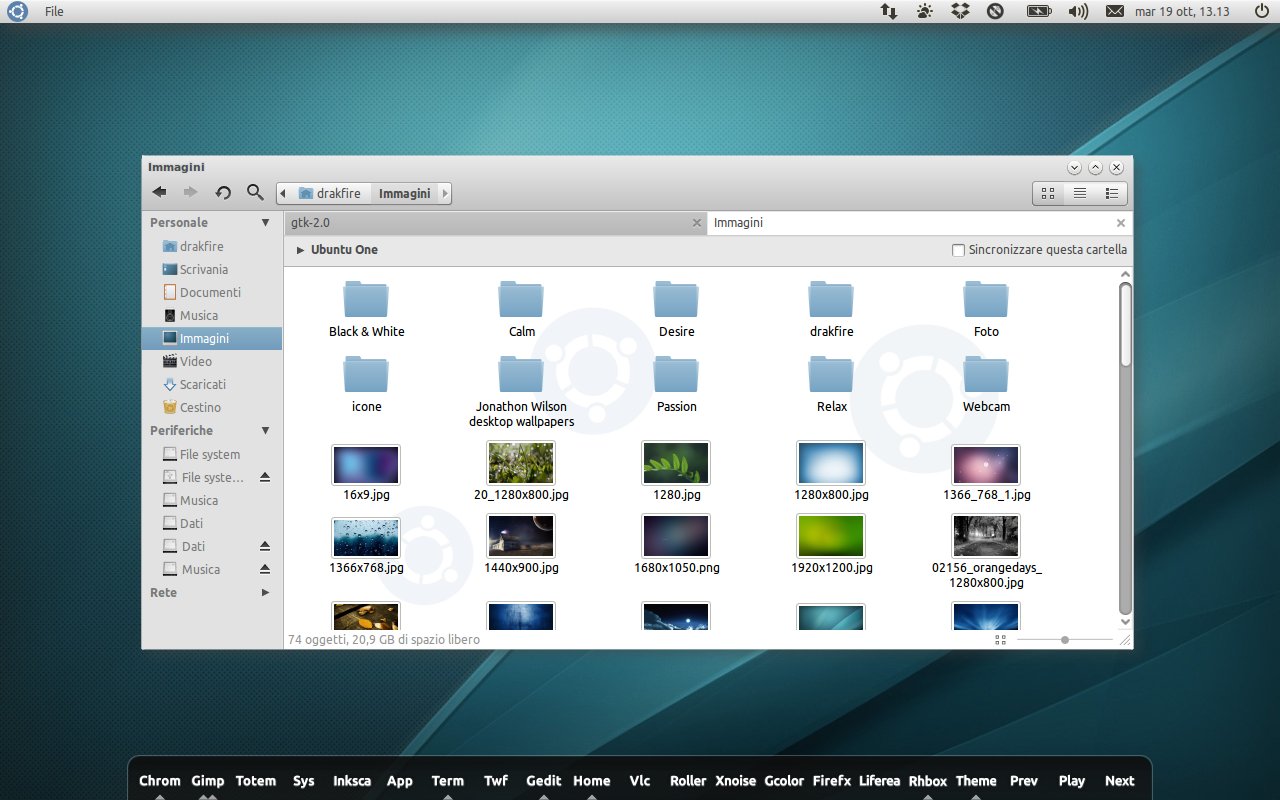Eject the Musica removable volume
The height and width of the screenshot is (800, 1280).
point(265,569)
